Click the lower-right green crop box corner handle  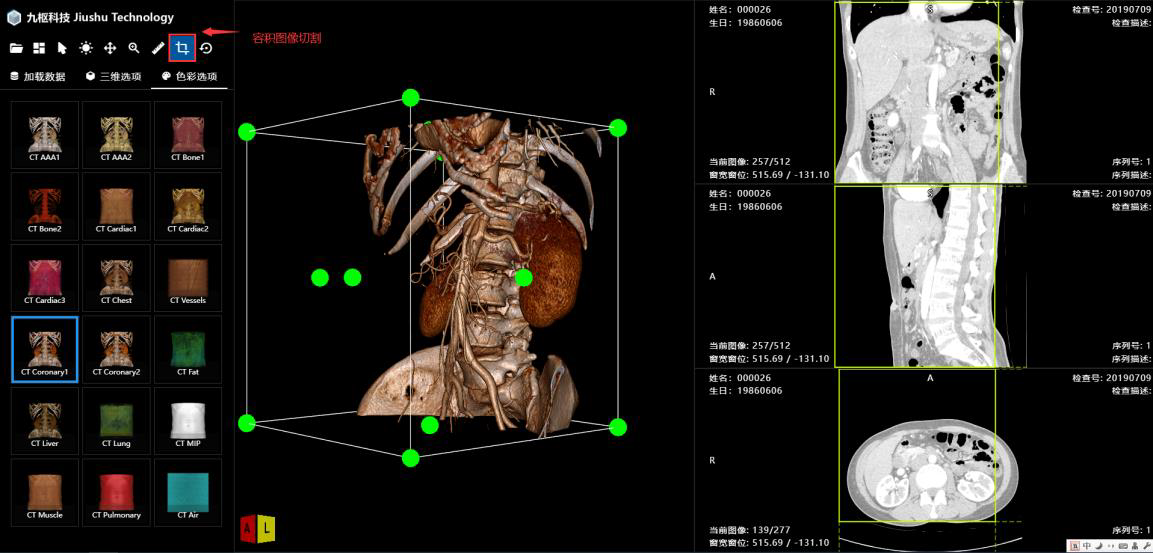(618, 427)
